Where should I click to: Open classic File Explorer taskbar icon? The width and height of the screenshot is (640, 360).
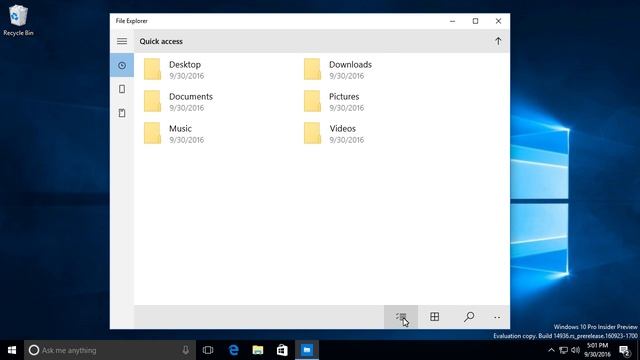(258, 350)
